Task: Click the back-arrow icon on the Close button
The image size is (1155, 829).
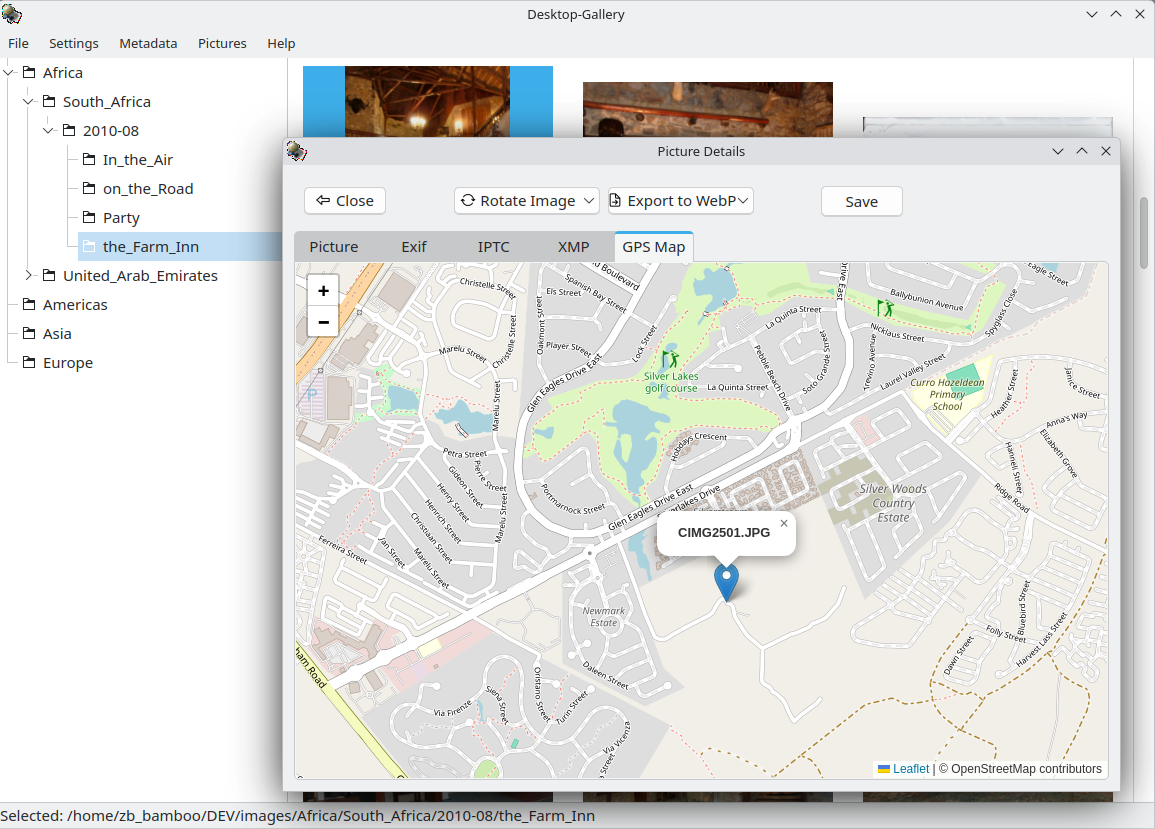Action: 326,200
